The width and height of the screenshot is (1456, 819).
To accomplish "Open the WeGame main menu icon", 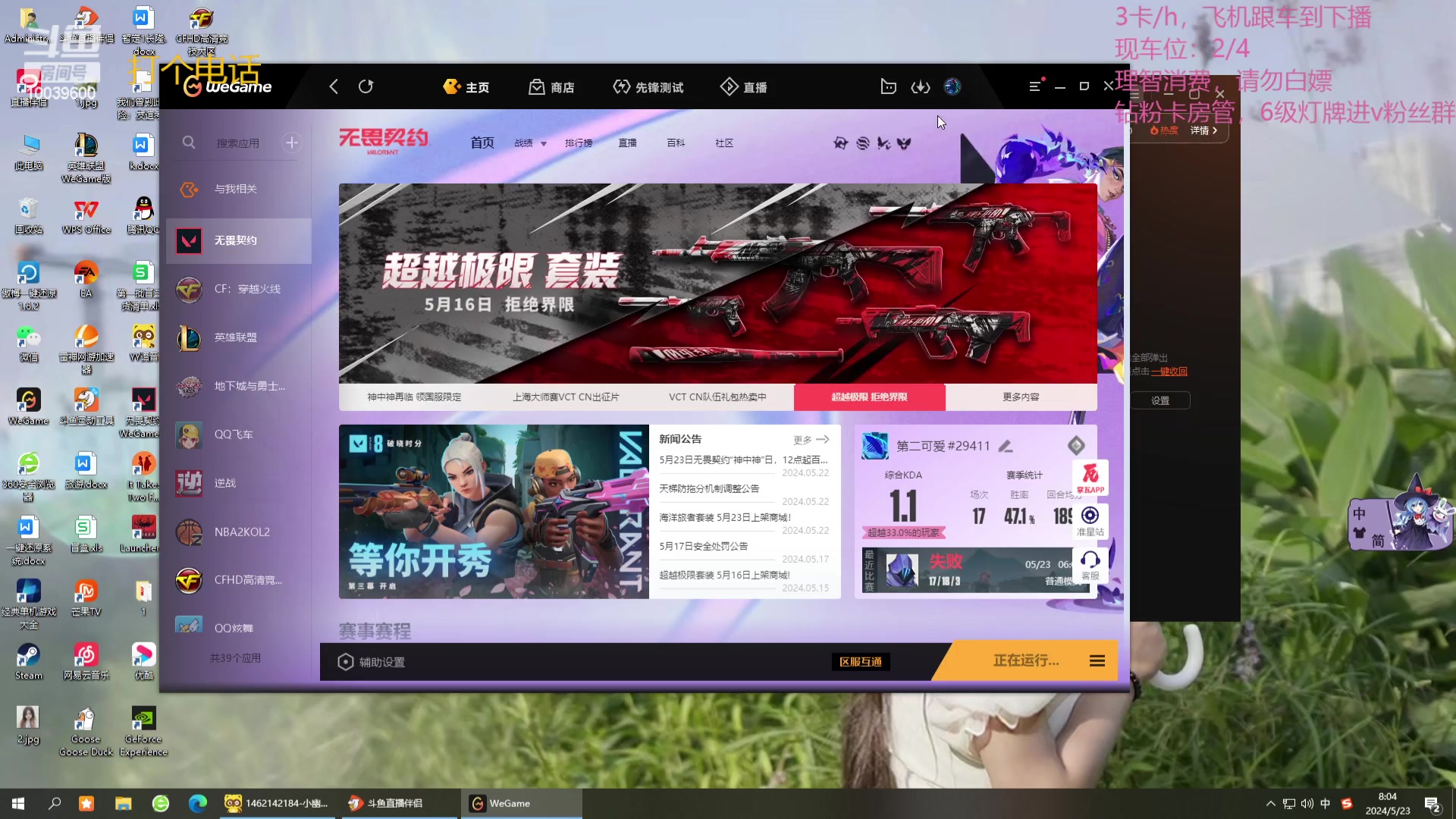I will coord(1035,86).
